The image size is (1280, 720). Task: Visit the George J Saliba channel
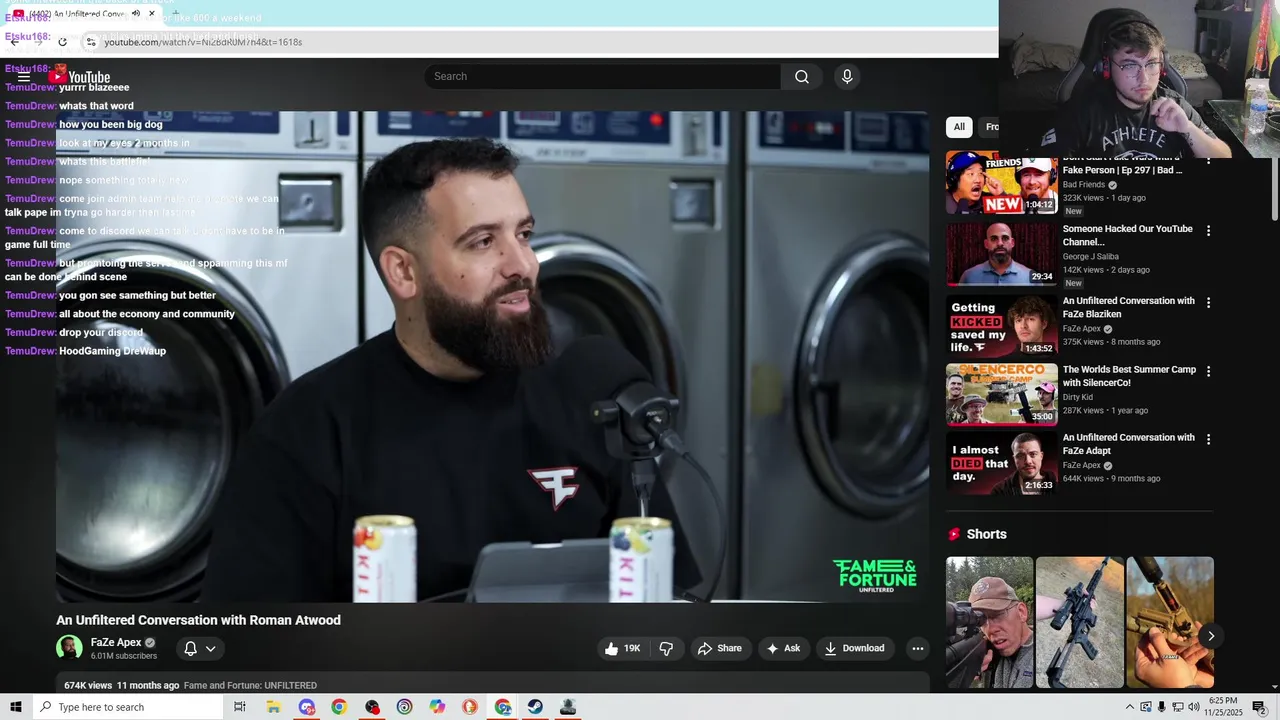point(1090,257)
